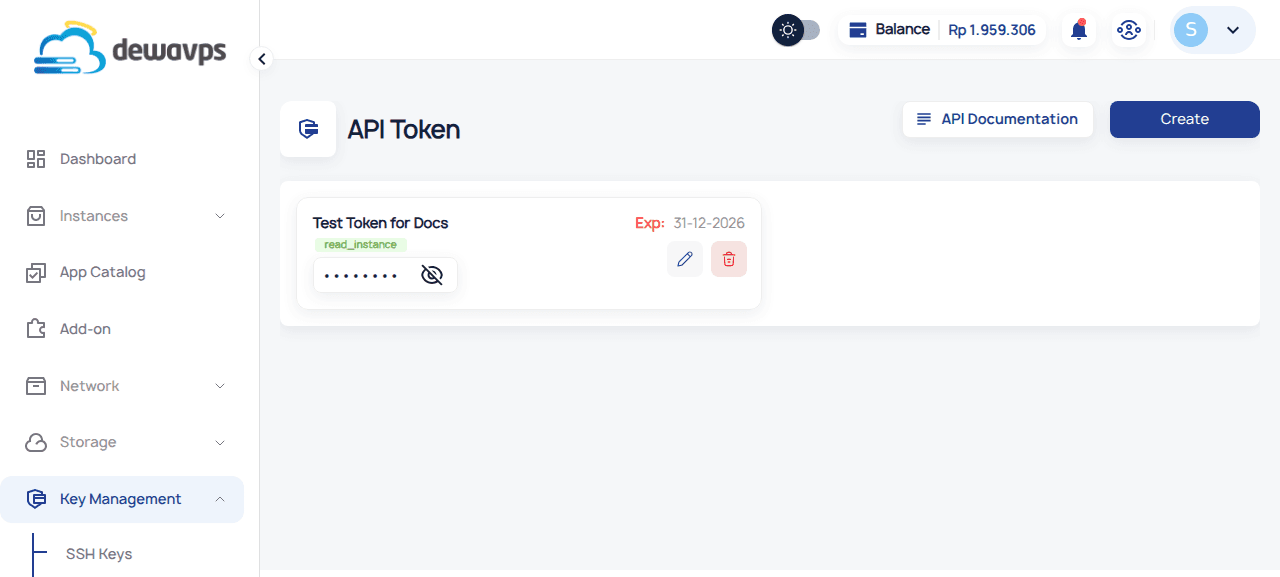The height and width of the screenshot is (577, 1280).
Task: Click the App Catalog sidebar icon
Action: pyautogui.click(x=36, y=271)
